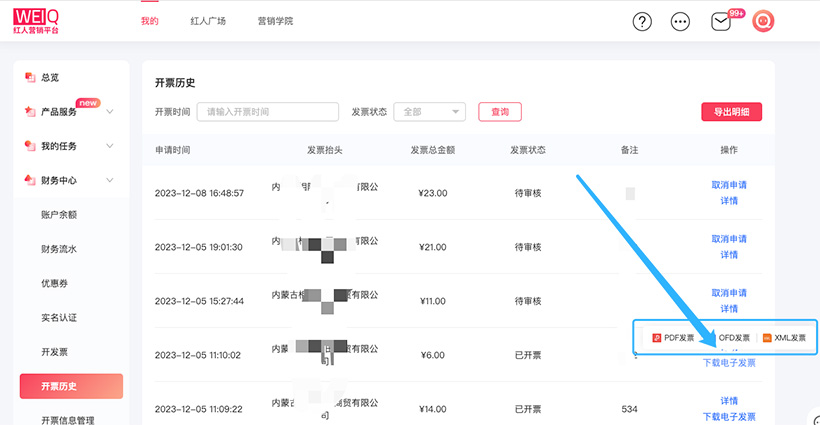The width and height of the screenshot is (820, 425).
Task: View 详情 for the ¥11.00 invoice
Action: click(x=729, y=308)
